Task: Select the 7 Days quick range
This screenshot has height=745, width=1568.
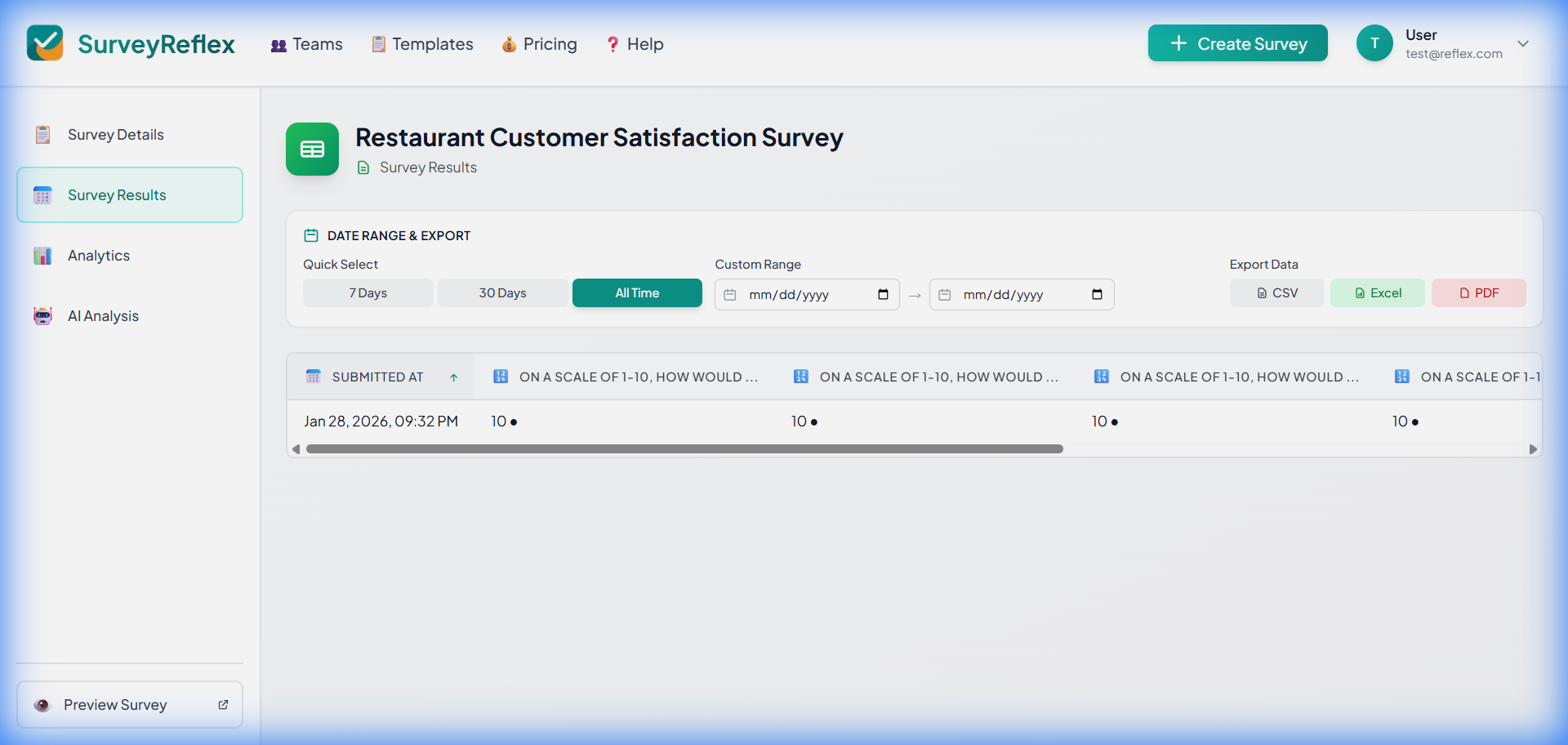Action: tap(367, 292)
